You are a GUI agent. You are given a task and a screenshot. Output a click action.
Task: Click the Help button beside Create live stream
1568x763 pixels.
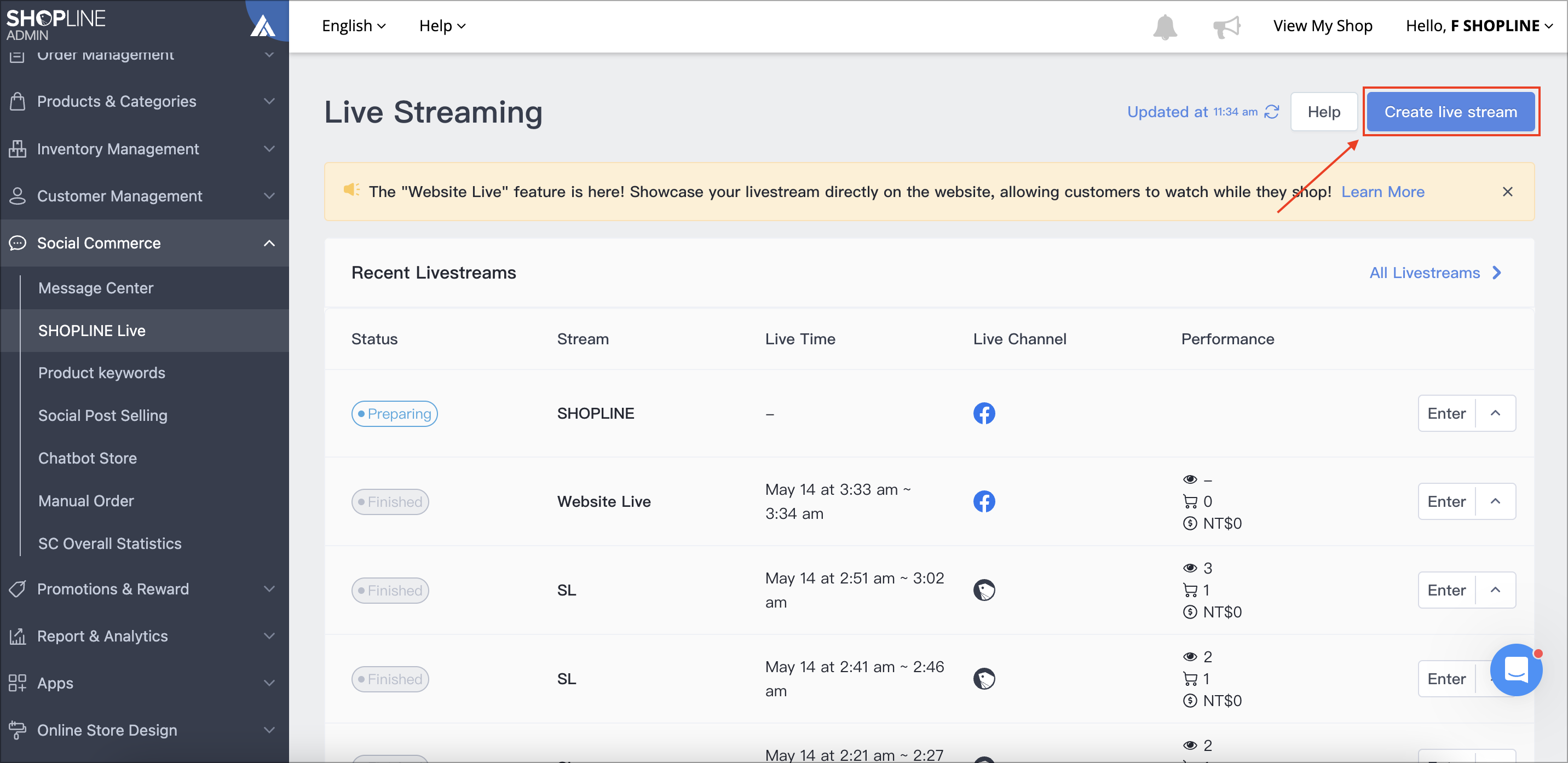click(x=1323, y=112)
